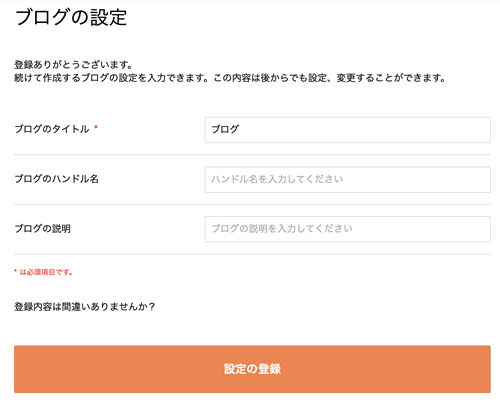
Task: Click the ハンドル名を入力してください placeholder
Action: pos(277,179)
